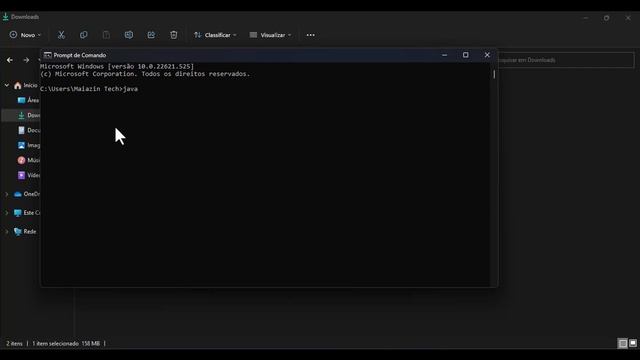The width and height of the screenshot is (640, 360).
Task: Open the Classificar sort dropdown
Action: [x=215, y=35]
